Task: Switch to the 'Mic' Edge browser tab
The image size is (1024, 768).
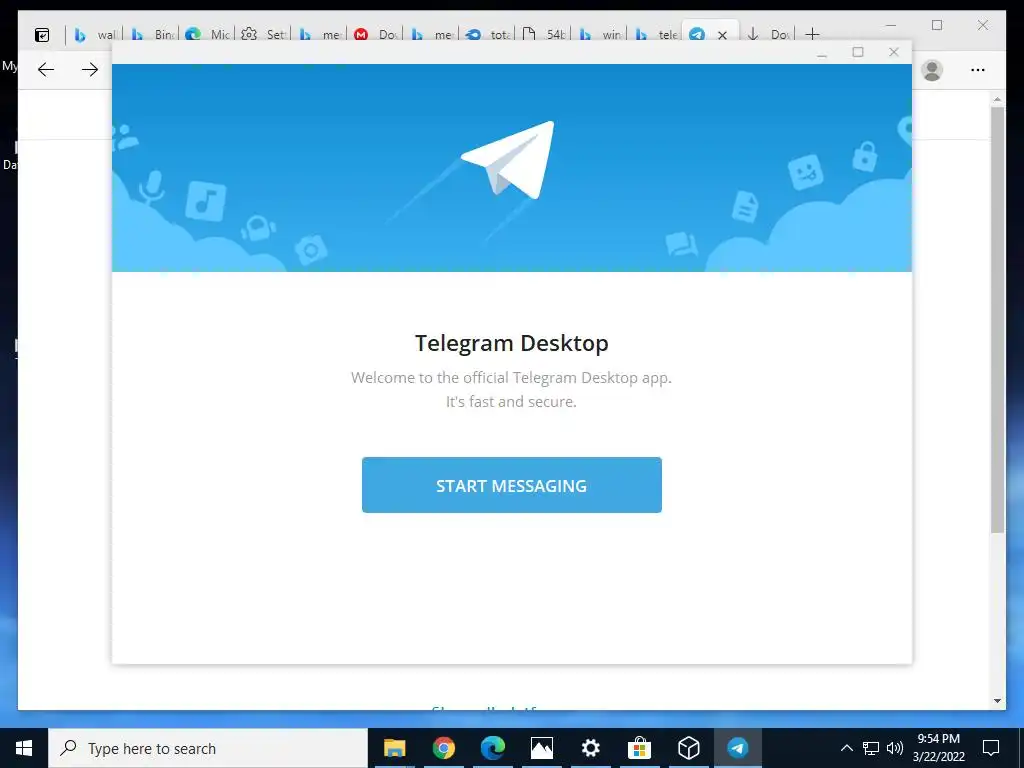Action: click(208, 35)
